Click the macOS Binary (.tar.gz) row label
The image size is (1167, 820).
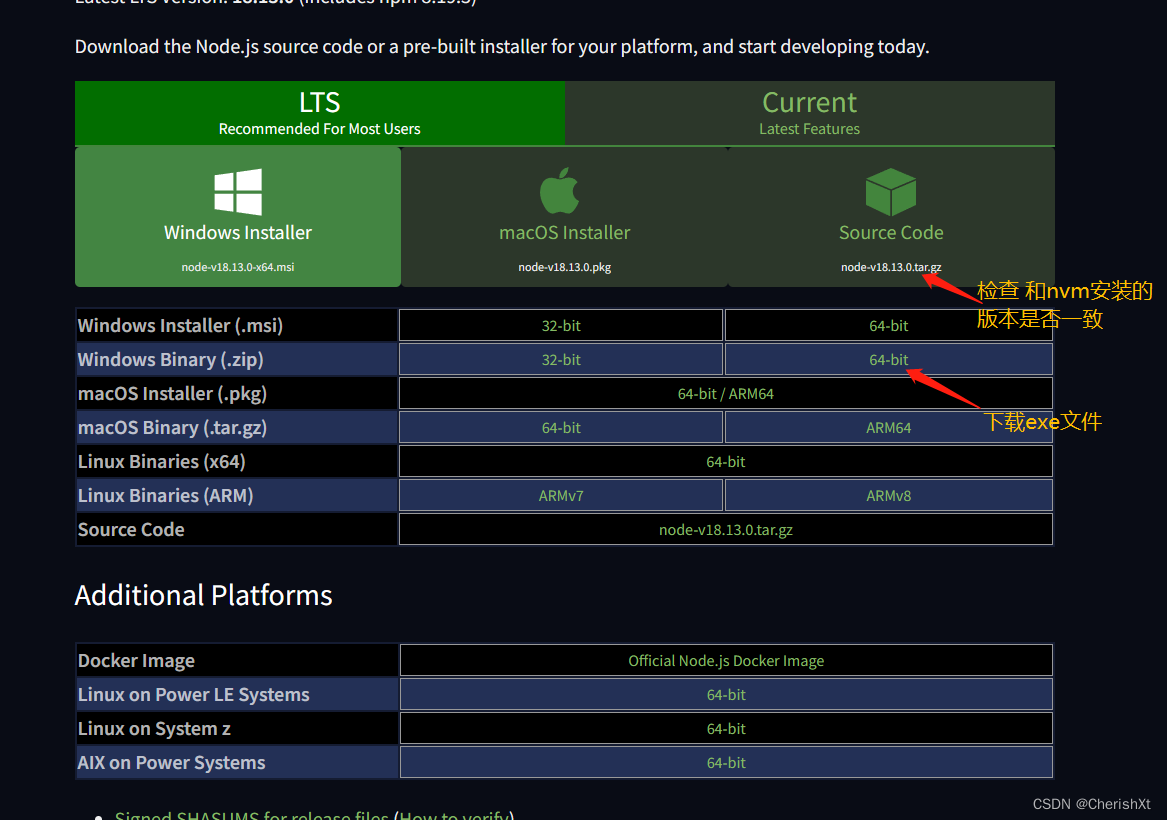(172, 428)
